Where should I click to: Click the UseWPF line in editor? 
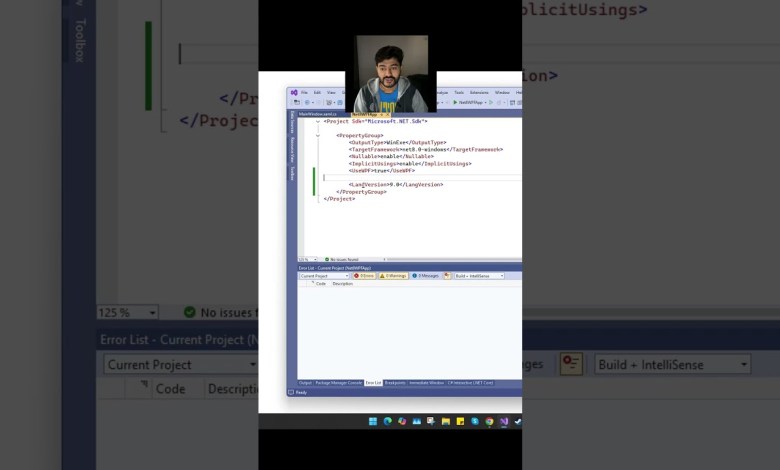pos(382,171)
